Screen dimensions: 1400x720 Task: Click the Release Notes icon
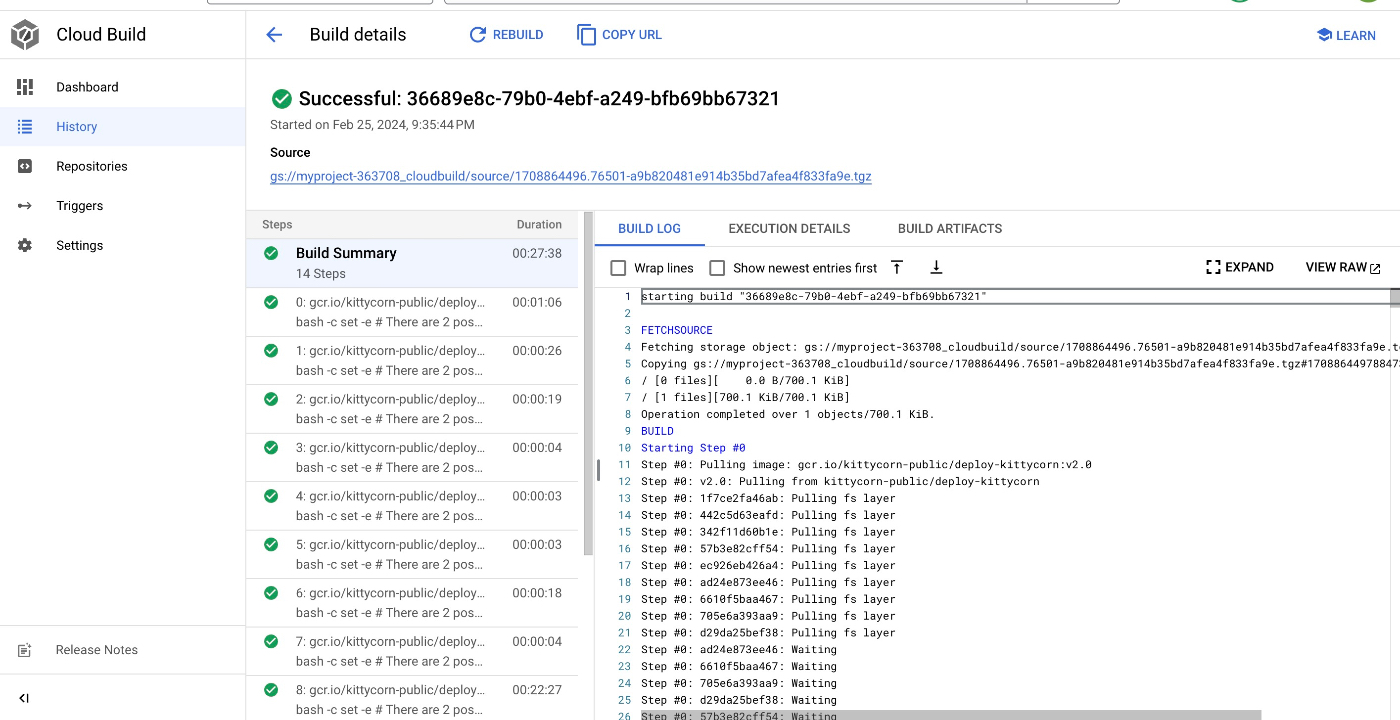(x=25, y=650)
